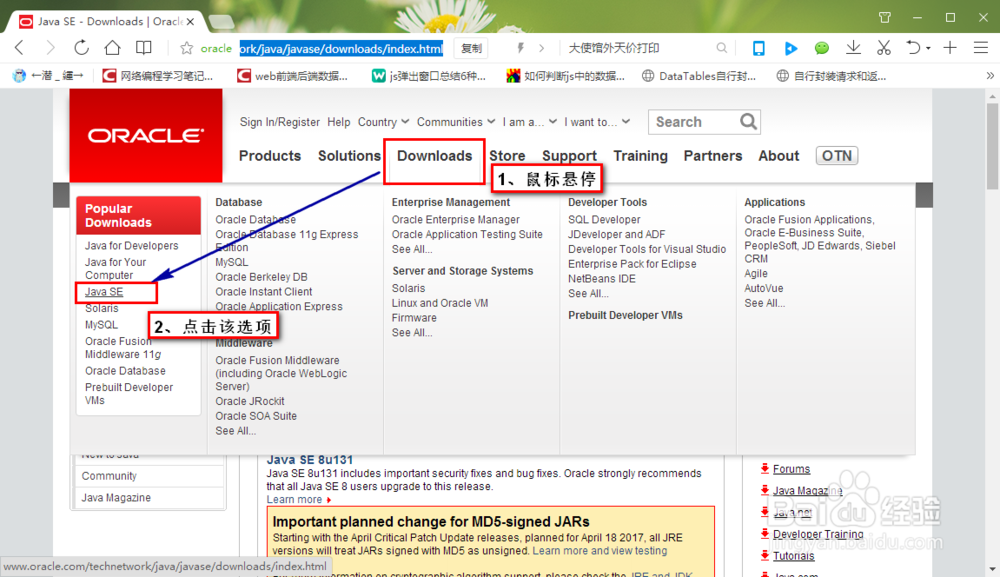1000x577 pixels.
Task: Open Store menu
Action: 507,156
